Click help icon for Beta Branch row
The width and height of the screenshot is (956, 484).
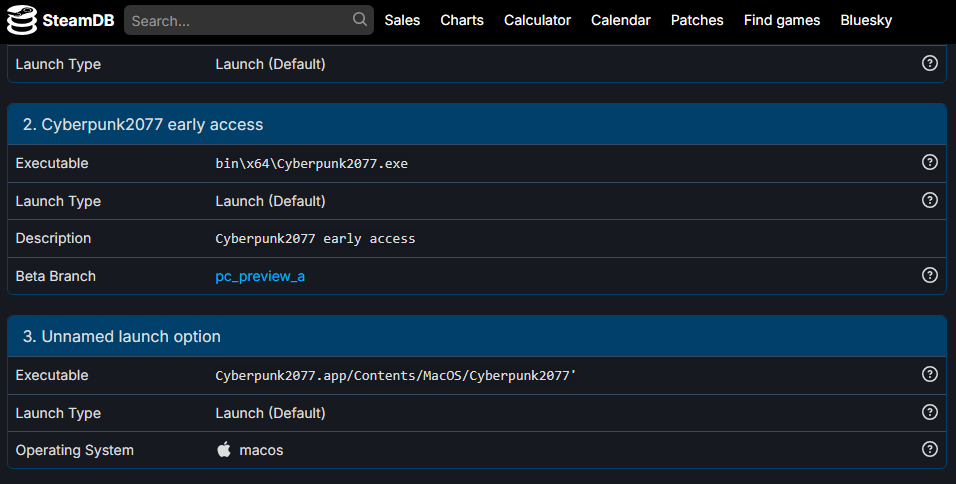point(929,276)
